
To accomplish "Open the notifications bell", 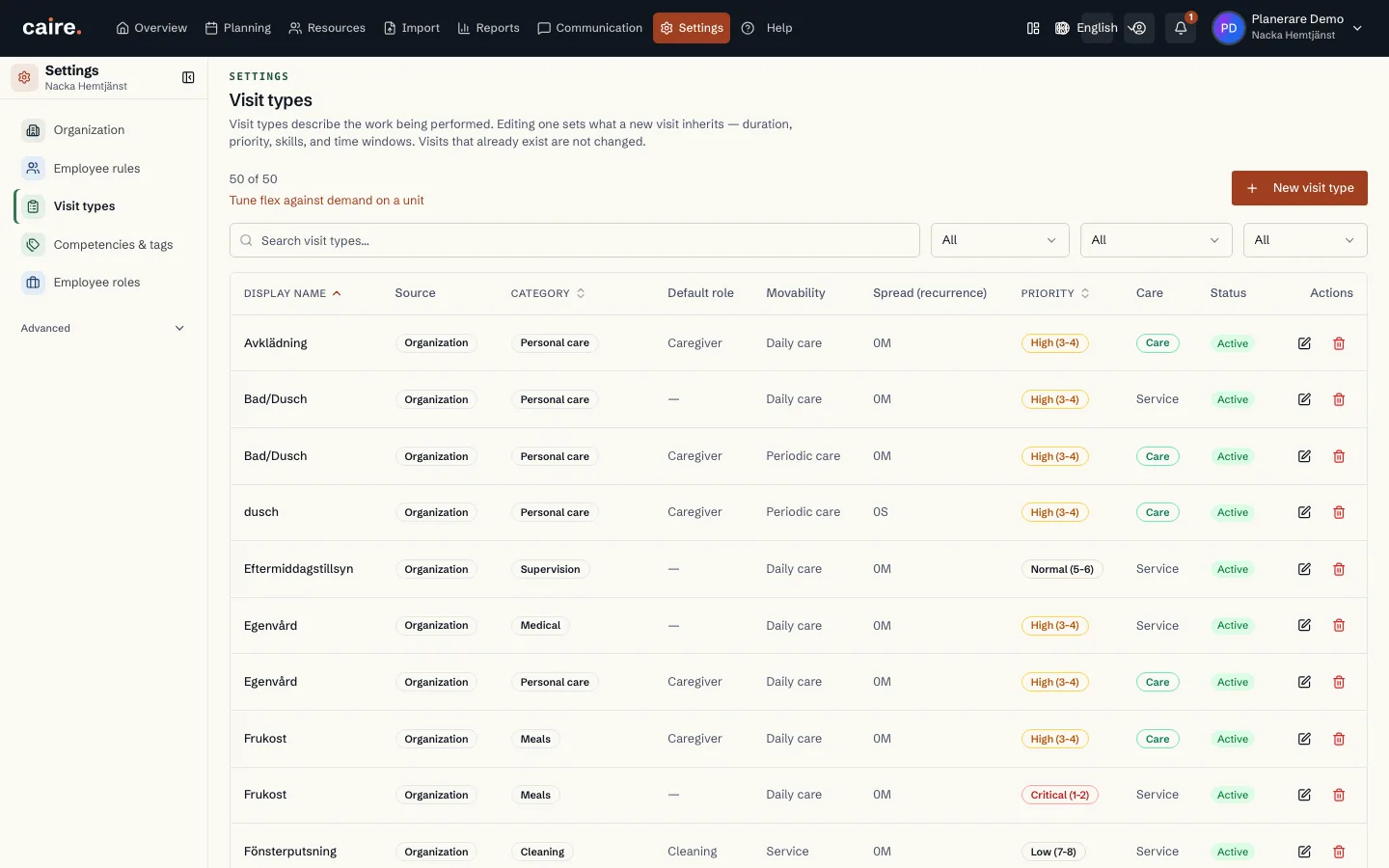I will click(1181, 28).
